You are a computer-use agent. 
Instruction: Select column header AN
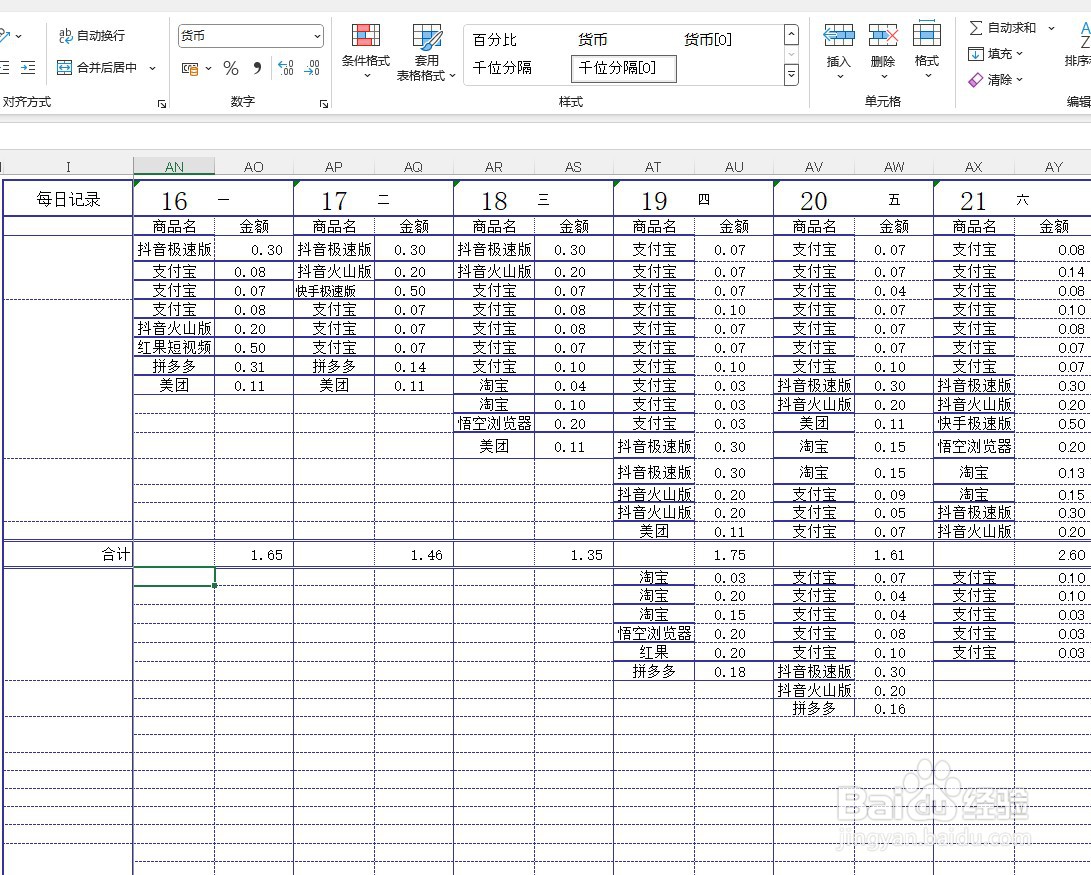coord(174,166)
